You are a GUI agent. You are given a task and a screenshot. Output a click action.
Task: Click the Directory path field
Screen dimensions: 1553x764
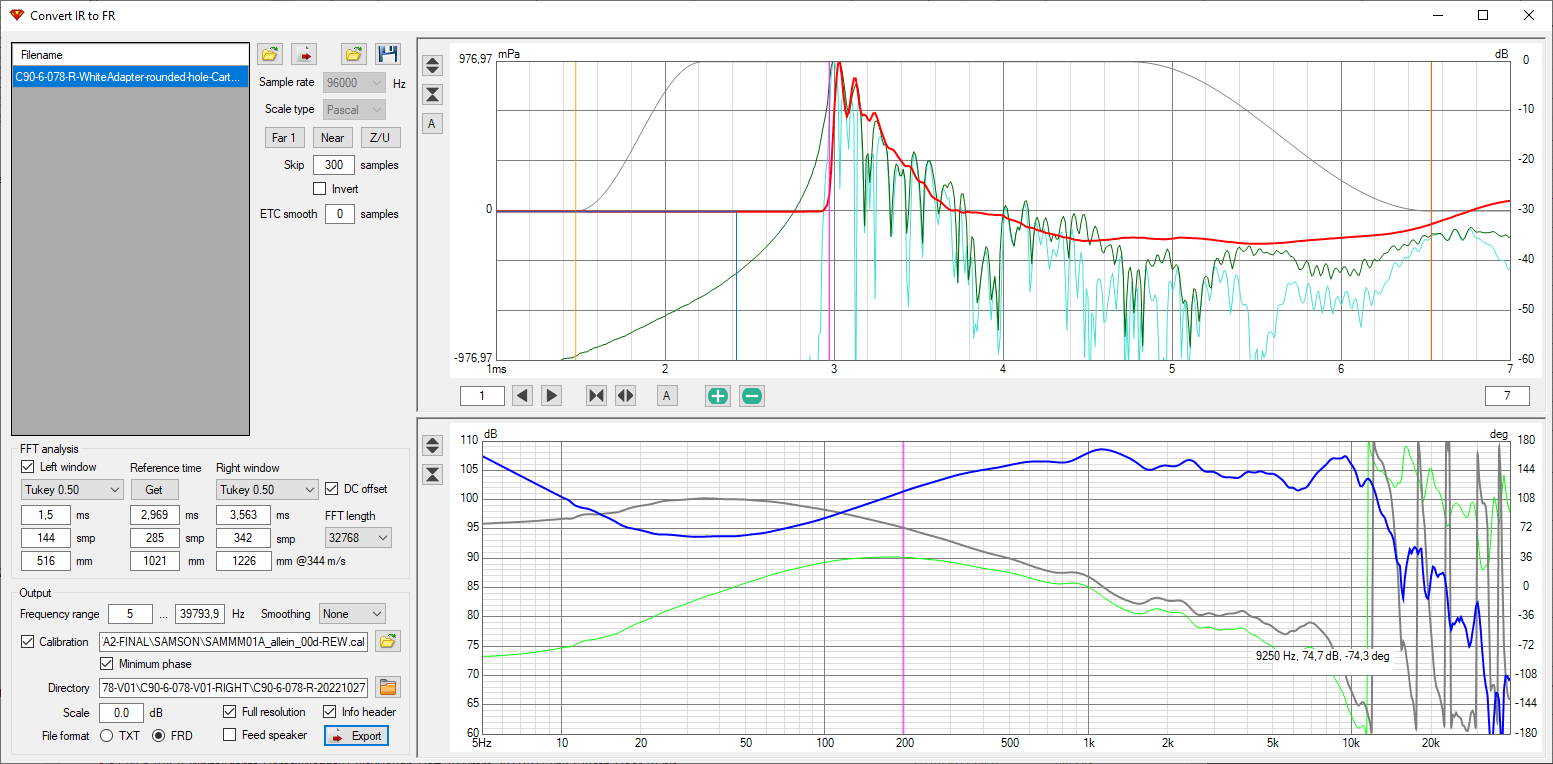click(x=233, y=687)
